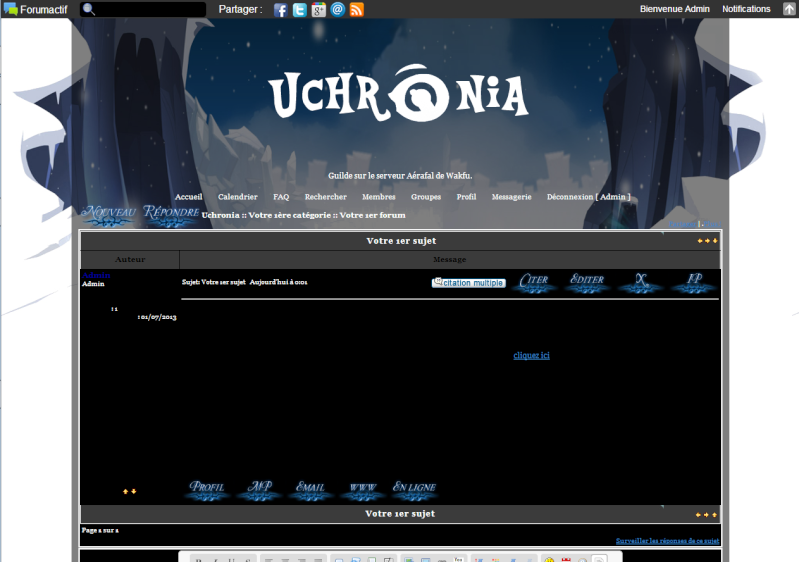Open the WWW website button
The image size is (799, 562).
[362, 490]
